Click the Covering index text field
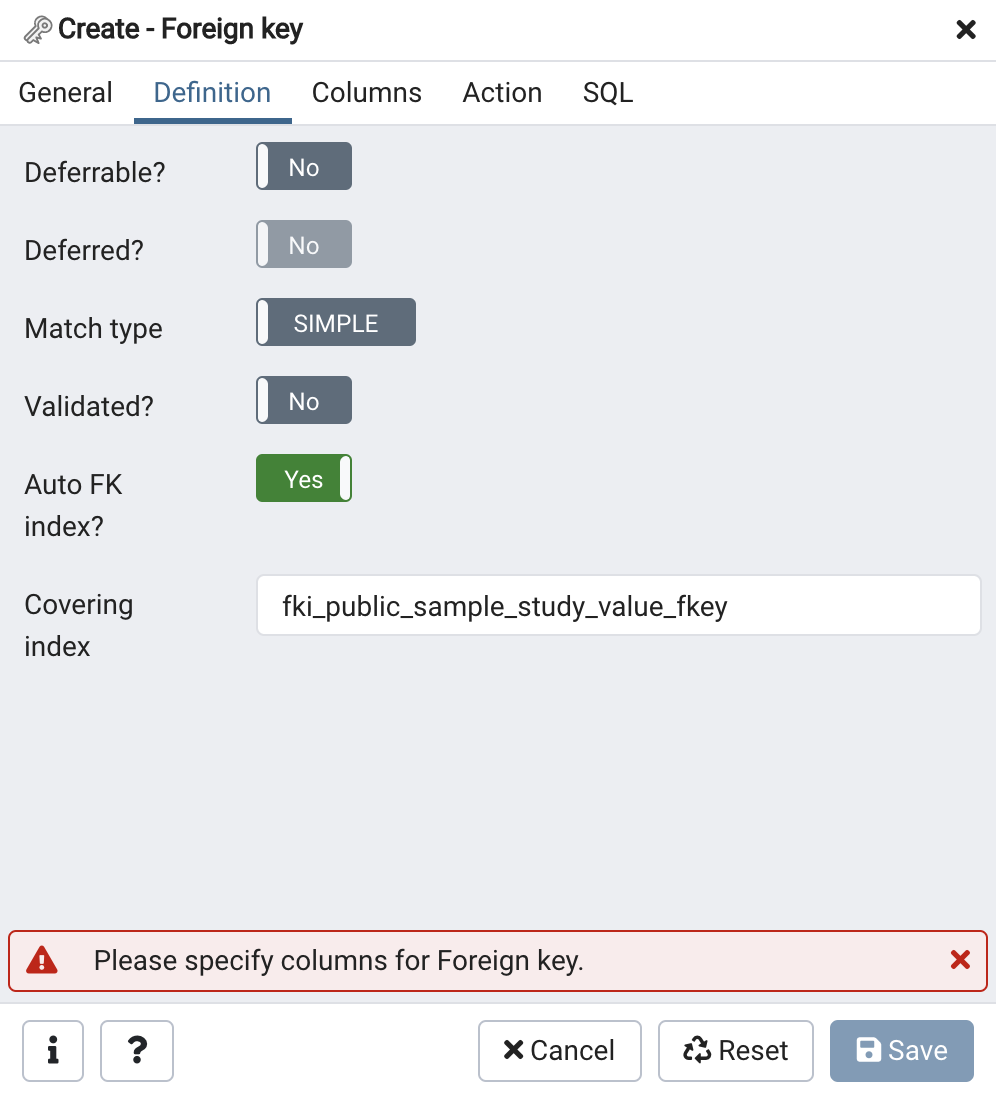The height and width of the screenshot is (1094, 996). point(618,605)
